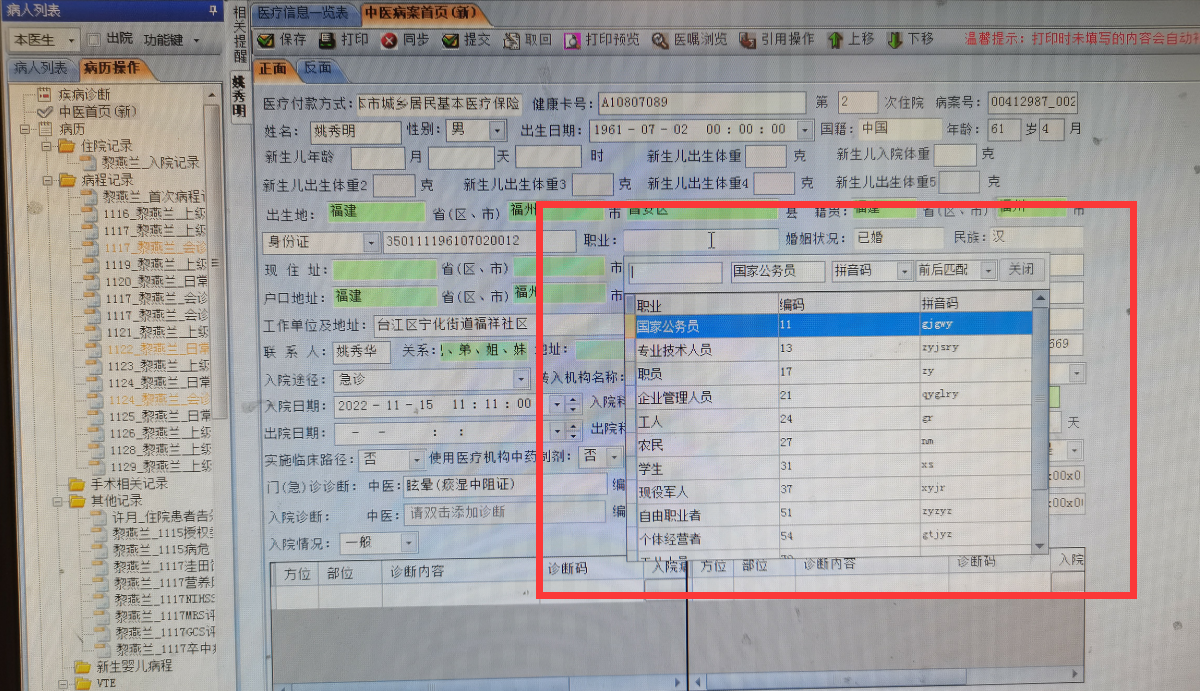Screen dimensions: 1201x691
Task: Click the 上移 move up arrow
Action: click(x=851, y=40)
